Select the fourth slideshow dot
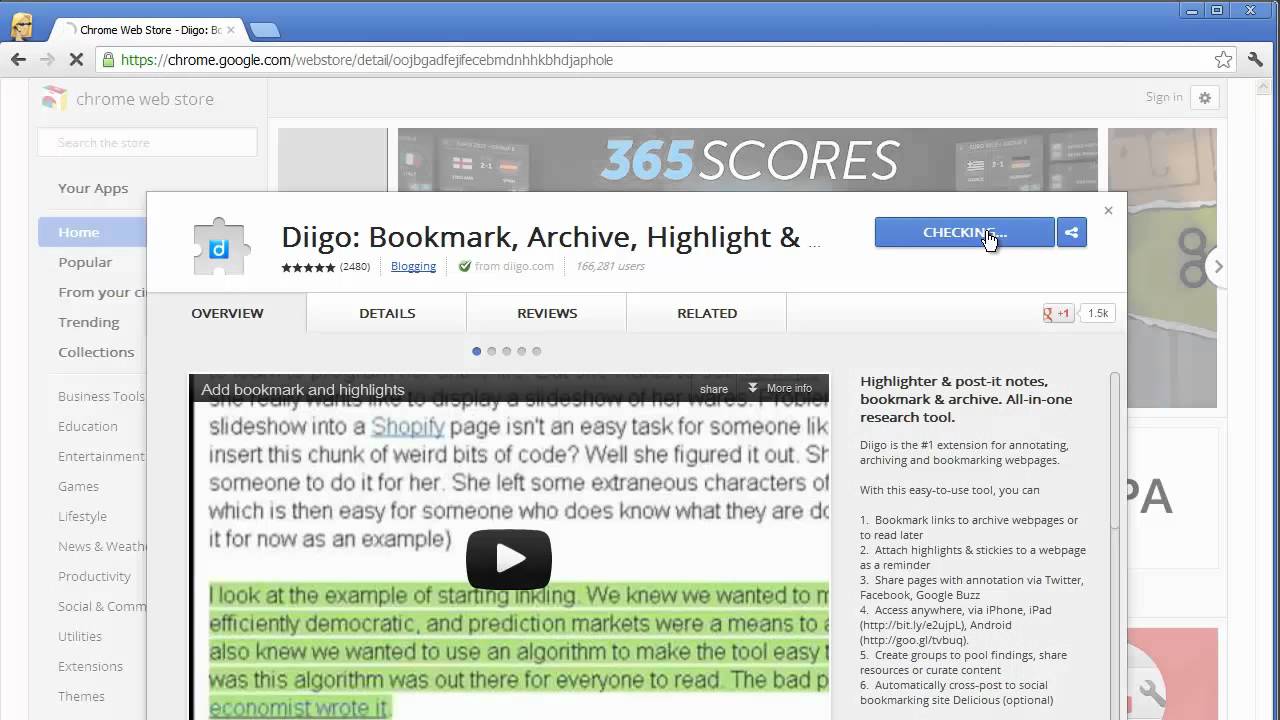 click(x=522, y=351)
